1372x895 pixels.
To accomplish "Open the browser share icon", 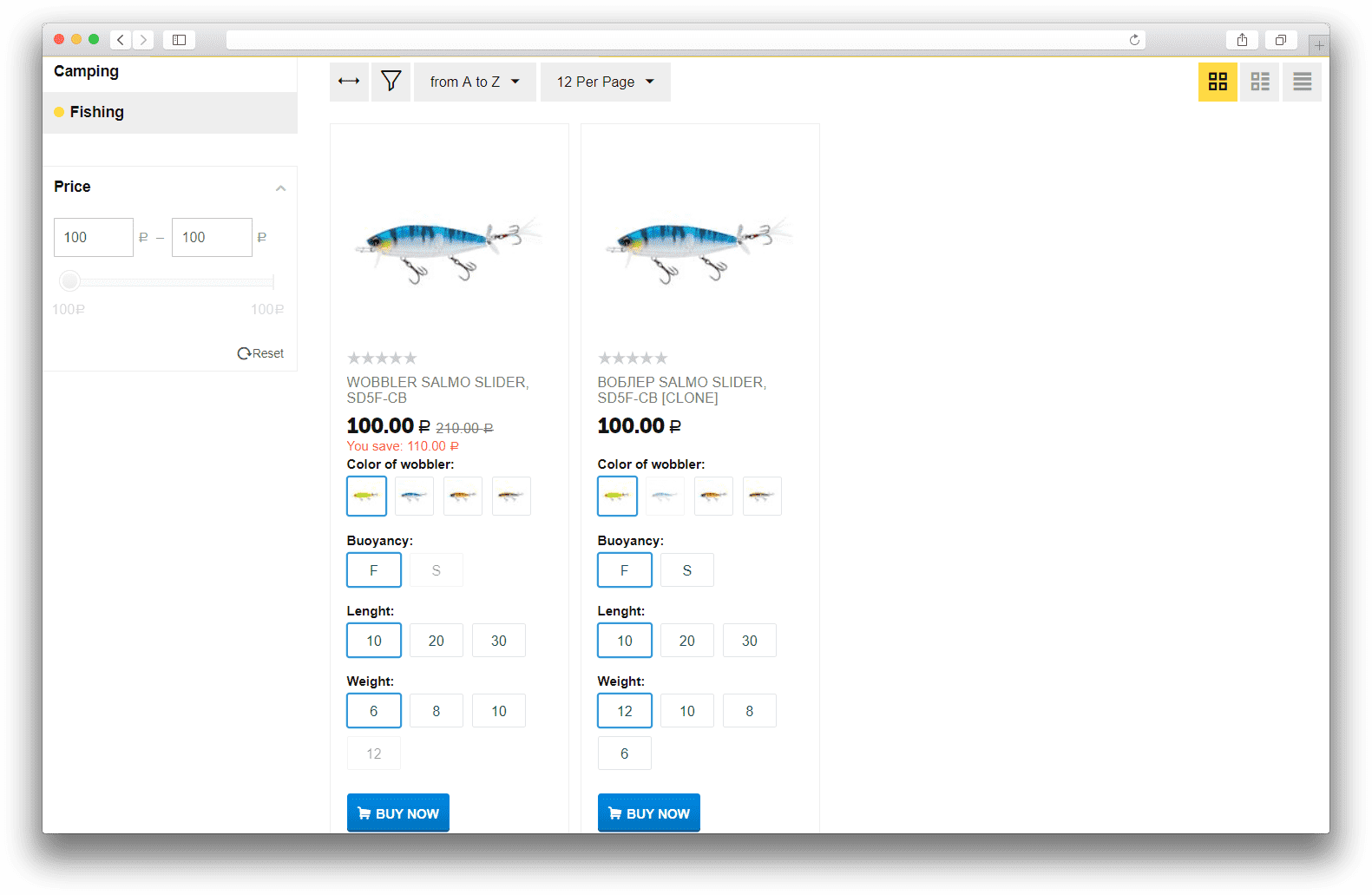I will [x=1242, y=40].
